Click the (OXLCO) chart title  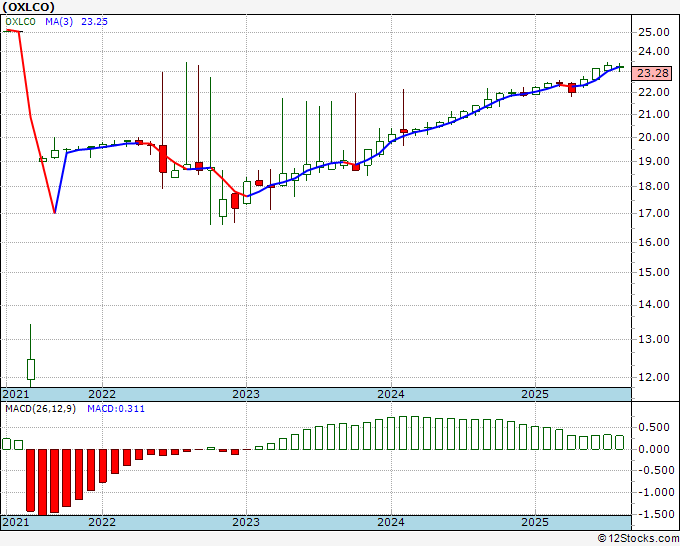pyautogui.click(x=29, y=7)
